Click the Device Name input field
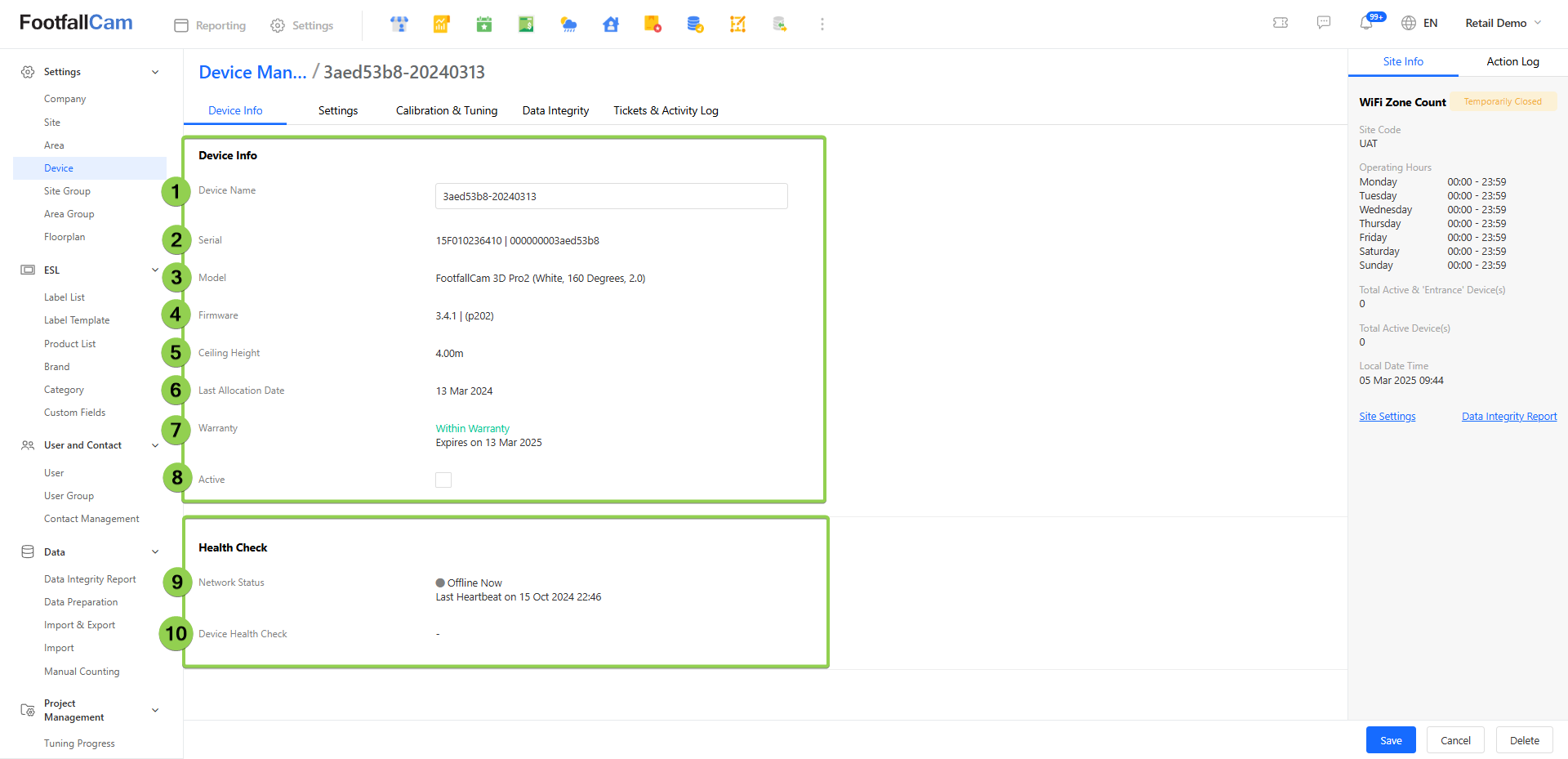 (x=612, y=196)
